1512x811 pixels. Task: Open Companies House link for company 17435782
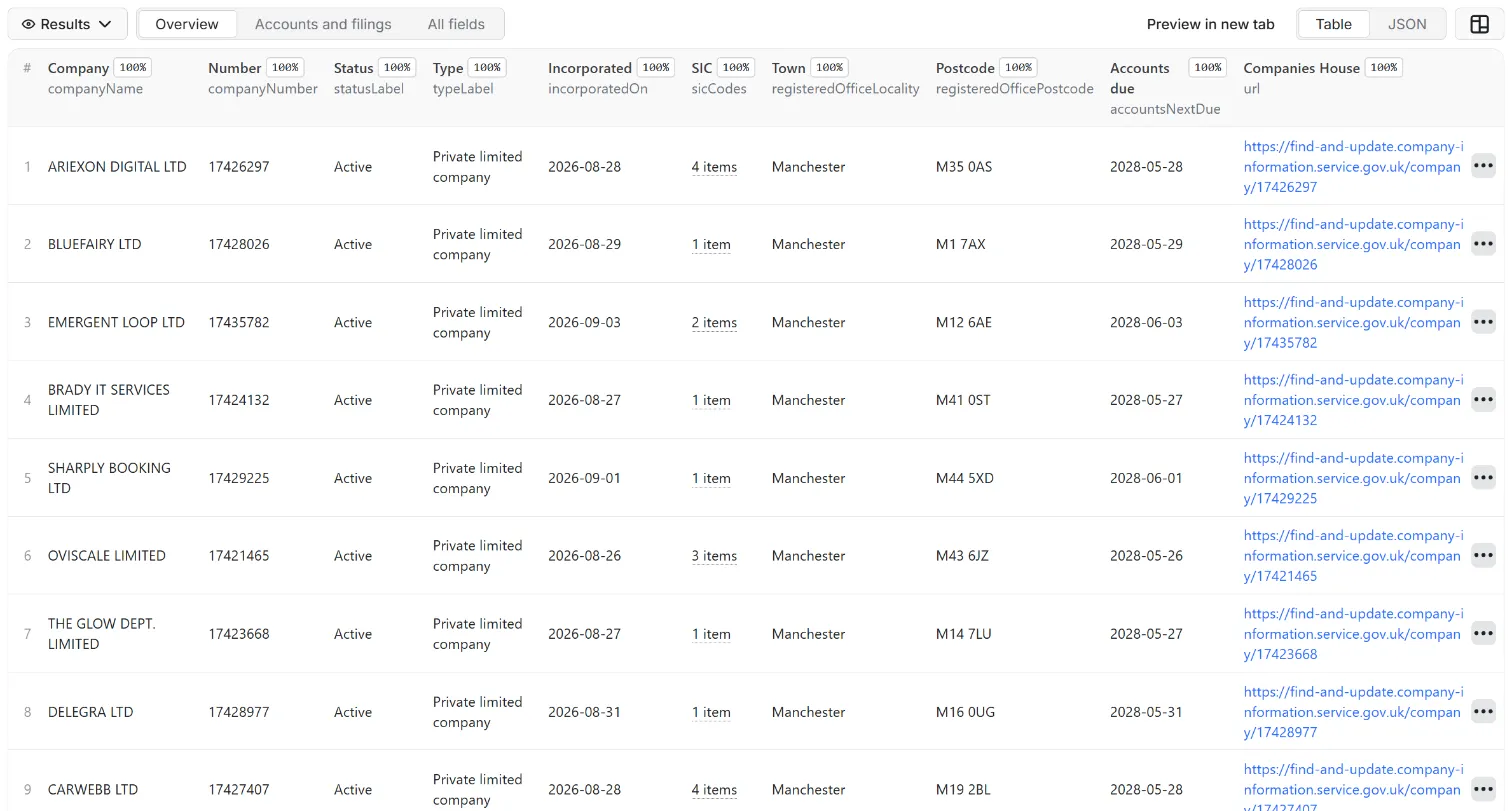tap(1353, 322)
